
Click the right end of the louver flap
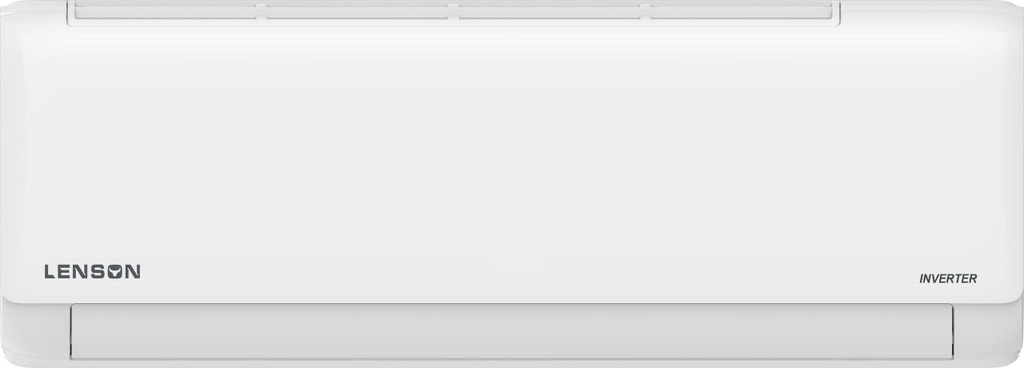pyautogui.click(x=950, y=331)
